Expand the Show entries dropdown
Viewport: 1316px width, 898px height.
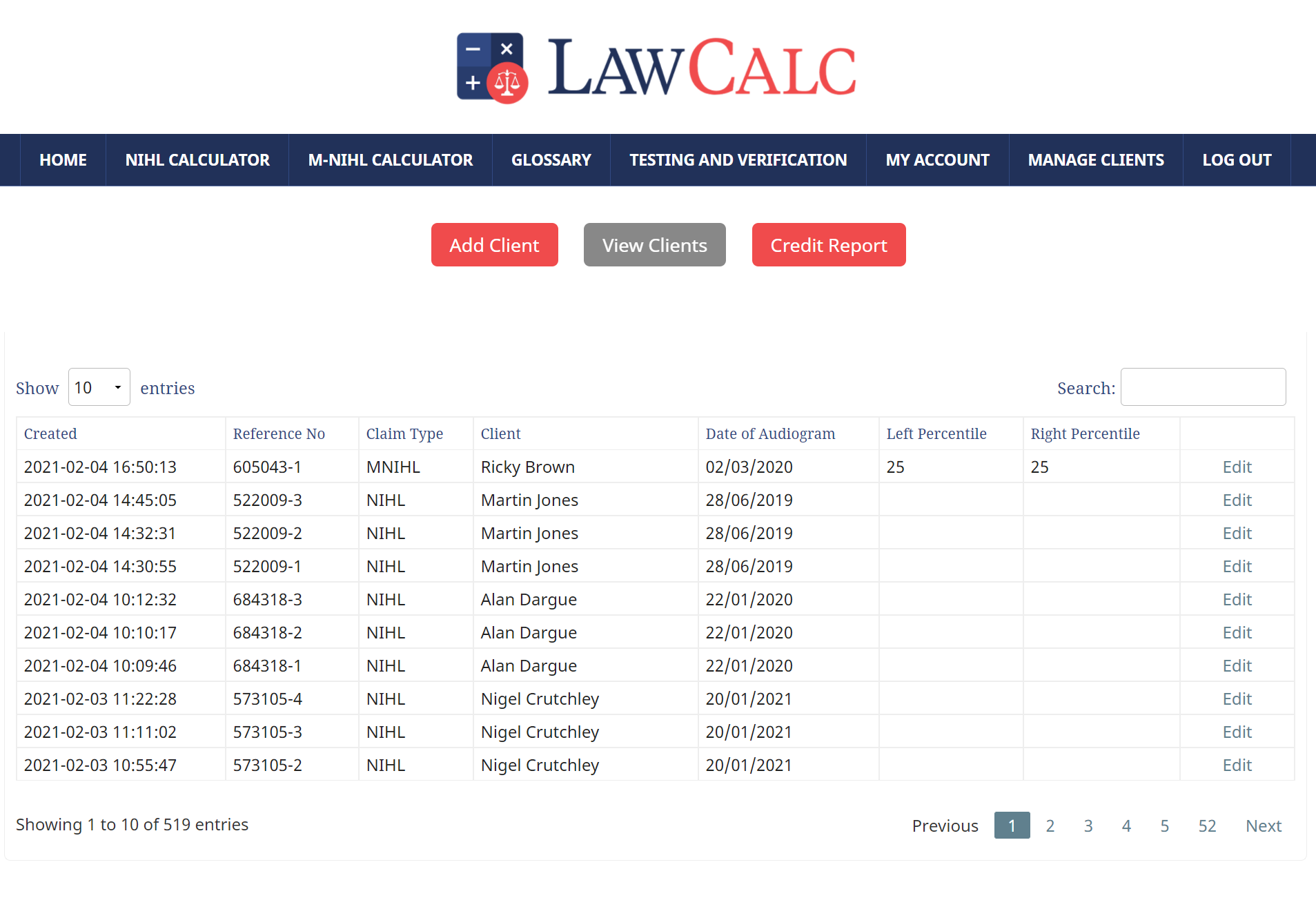(x=99, y=387)
